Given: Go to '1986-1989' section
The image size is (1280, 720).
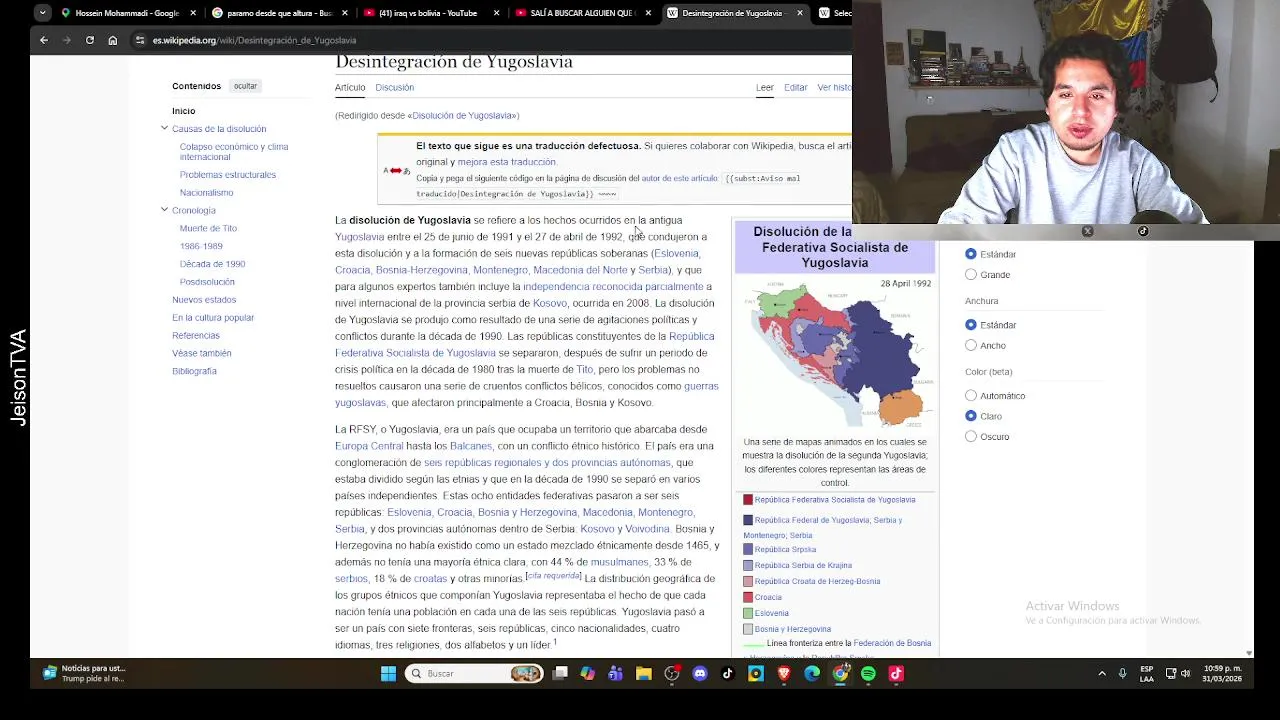Looking at the screenshot, I should (x=201, y=246).
